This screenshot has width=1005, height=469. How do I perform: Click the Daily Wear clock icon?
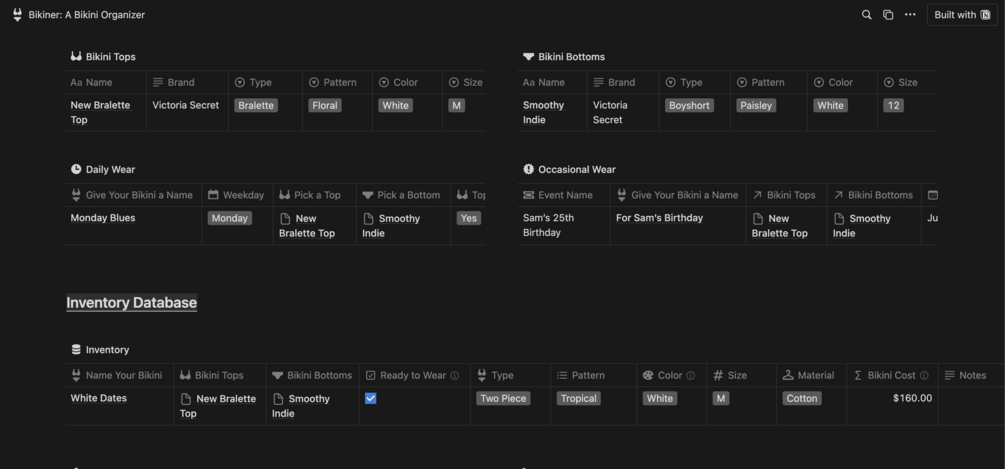76,170
